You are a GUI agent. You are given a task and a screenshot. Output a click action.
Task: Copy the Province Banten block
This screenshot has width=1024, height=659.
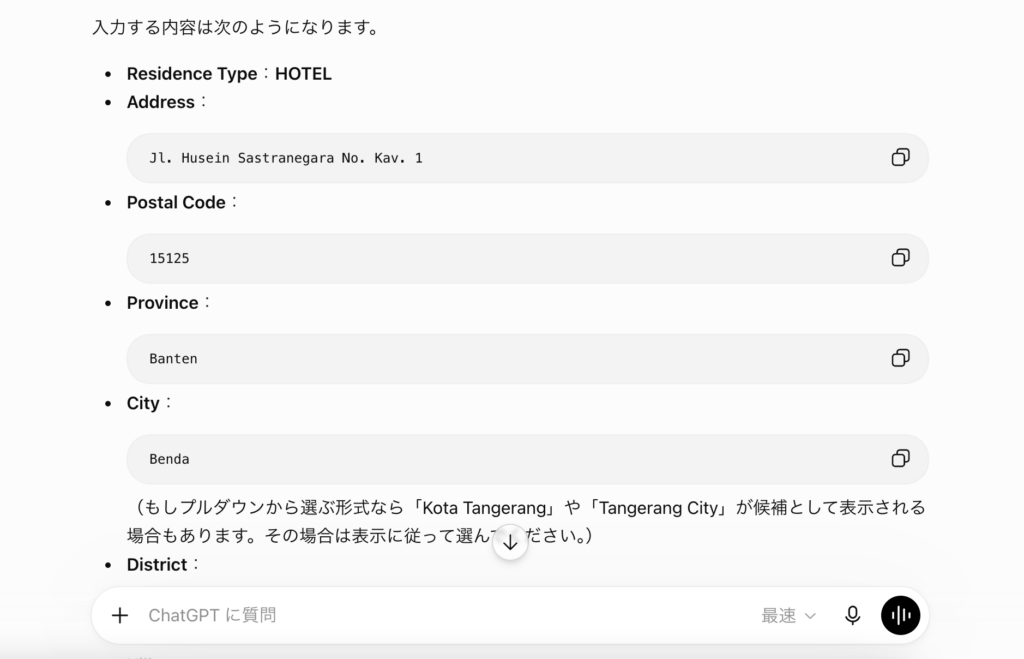point(900,358)
